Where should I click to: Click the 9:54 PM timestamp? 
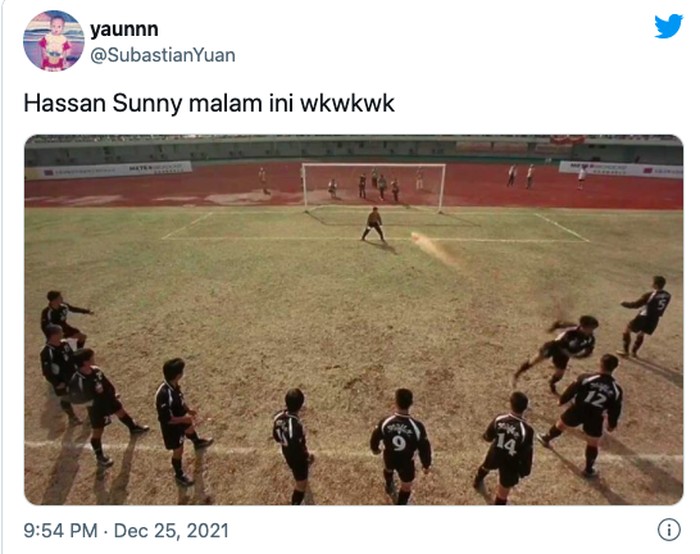pos(60,531)
